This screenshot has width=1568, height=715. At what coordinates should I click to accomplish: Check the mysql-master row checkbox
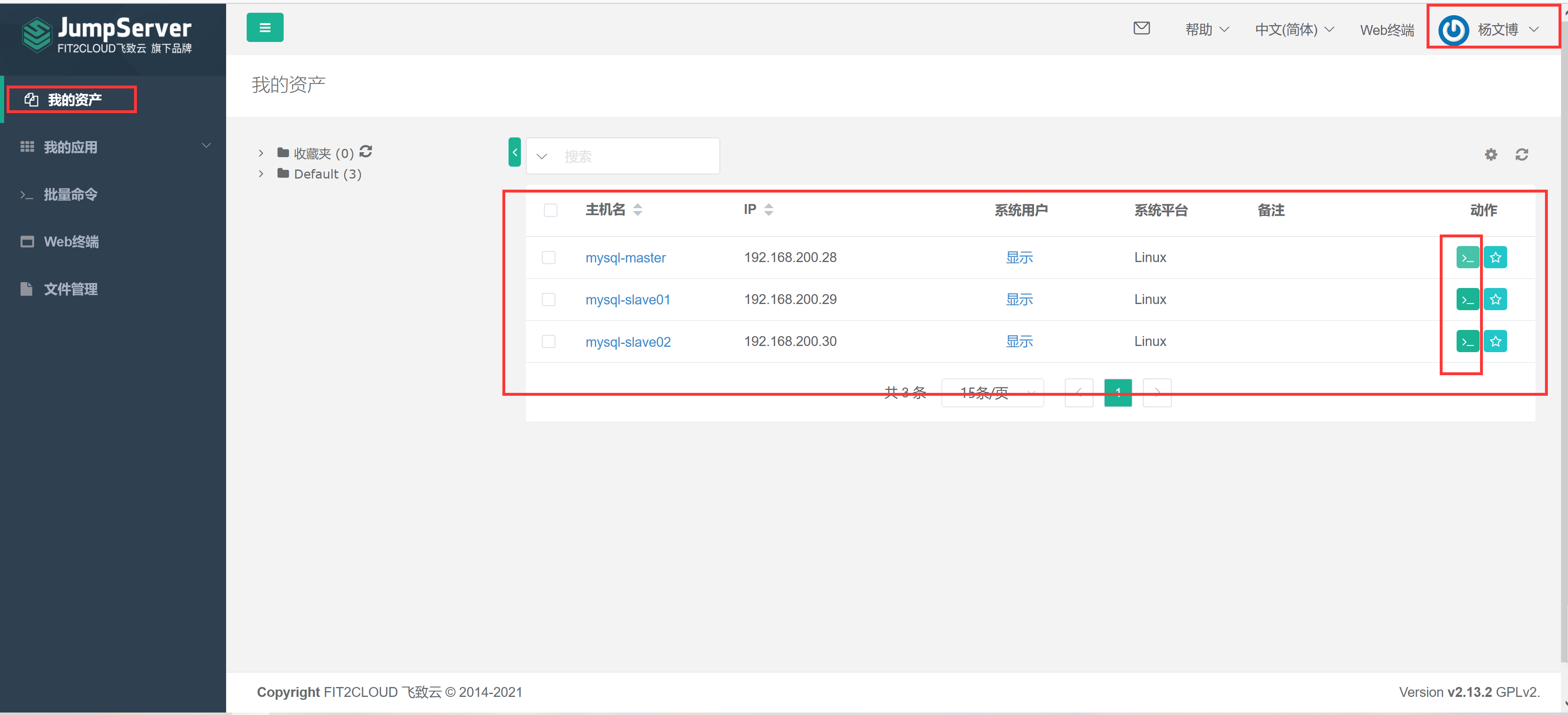pos(548,258)
